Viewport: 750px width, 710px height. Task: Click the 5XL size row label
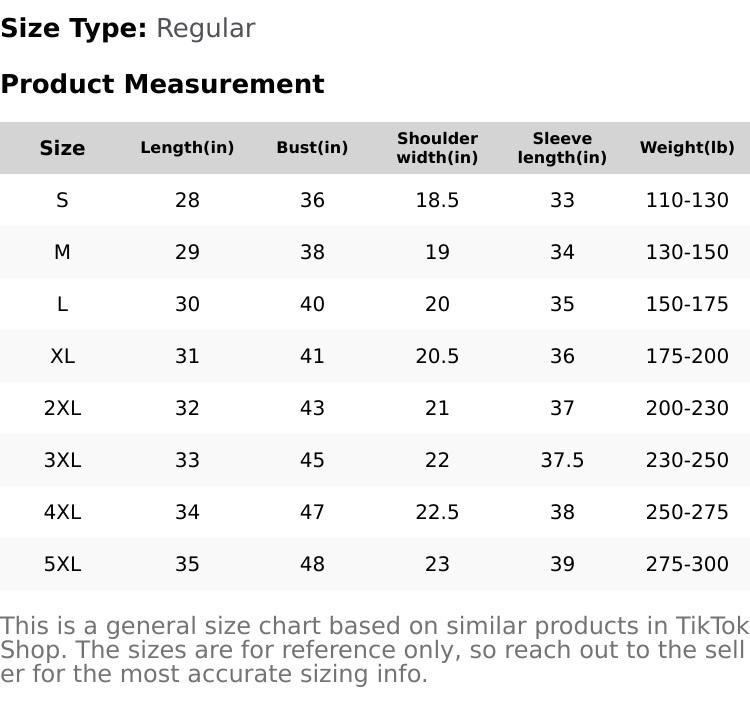coord(62,564)
